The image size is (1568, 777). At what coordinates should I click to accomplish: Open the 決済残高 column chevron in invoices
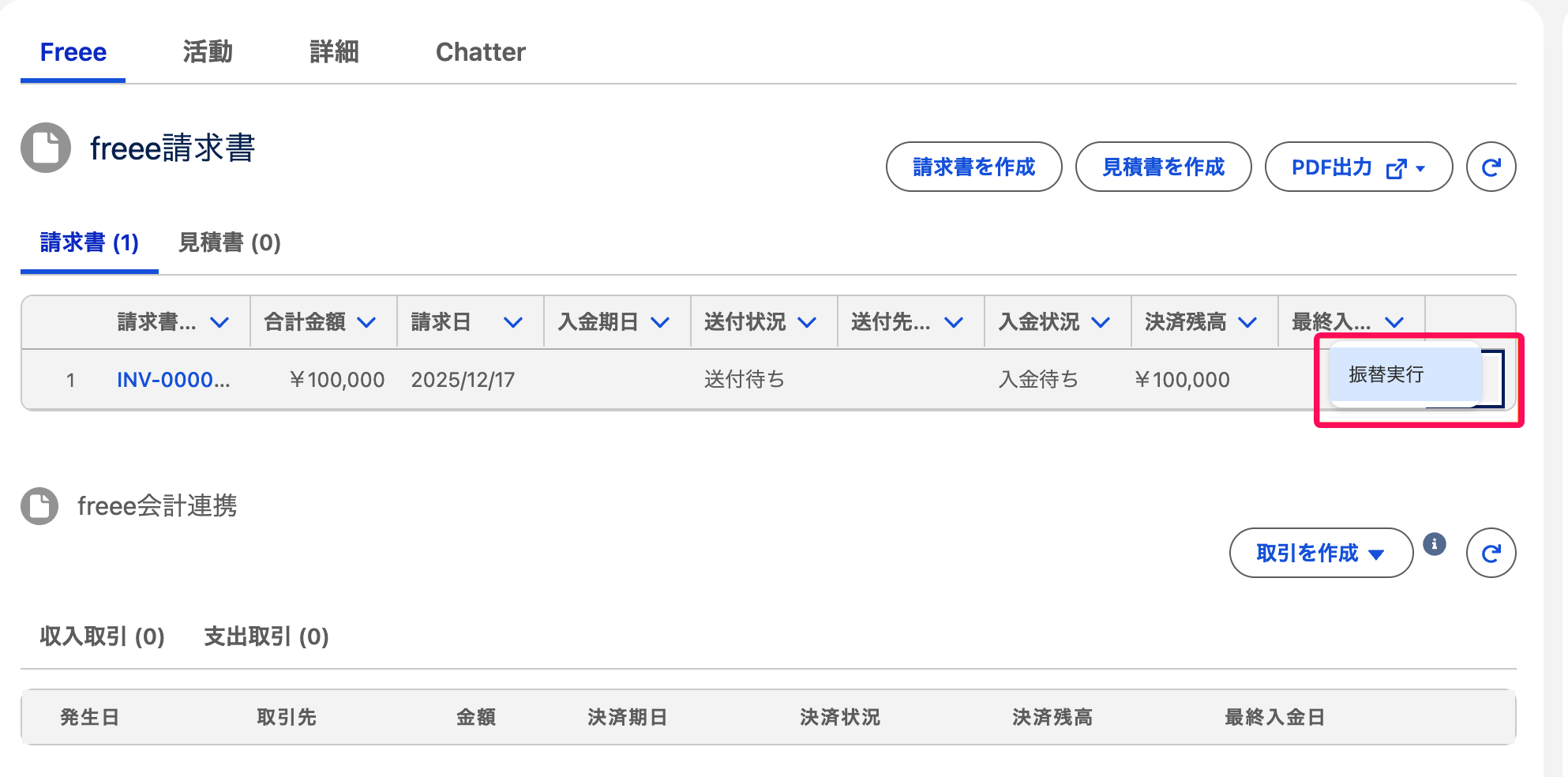coord(1247,322)
